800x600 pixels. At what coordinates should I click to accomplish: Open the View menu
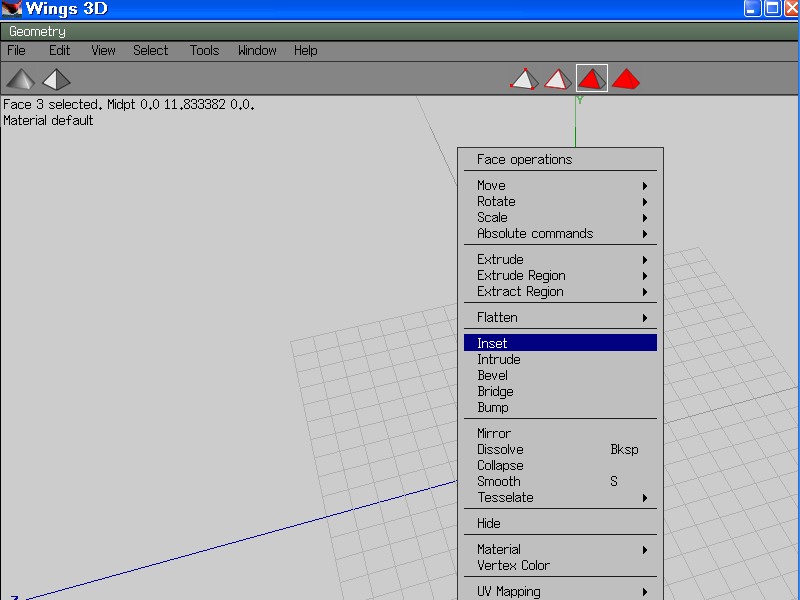point(104,51)
